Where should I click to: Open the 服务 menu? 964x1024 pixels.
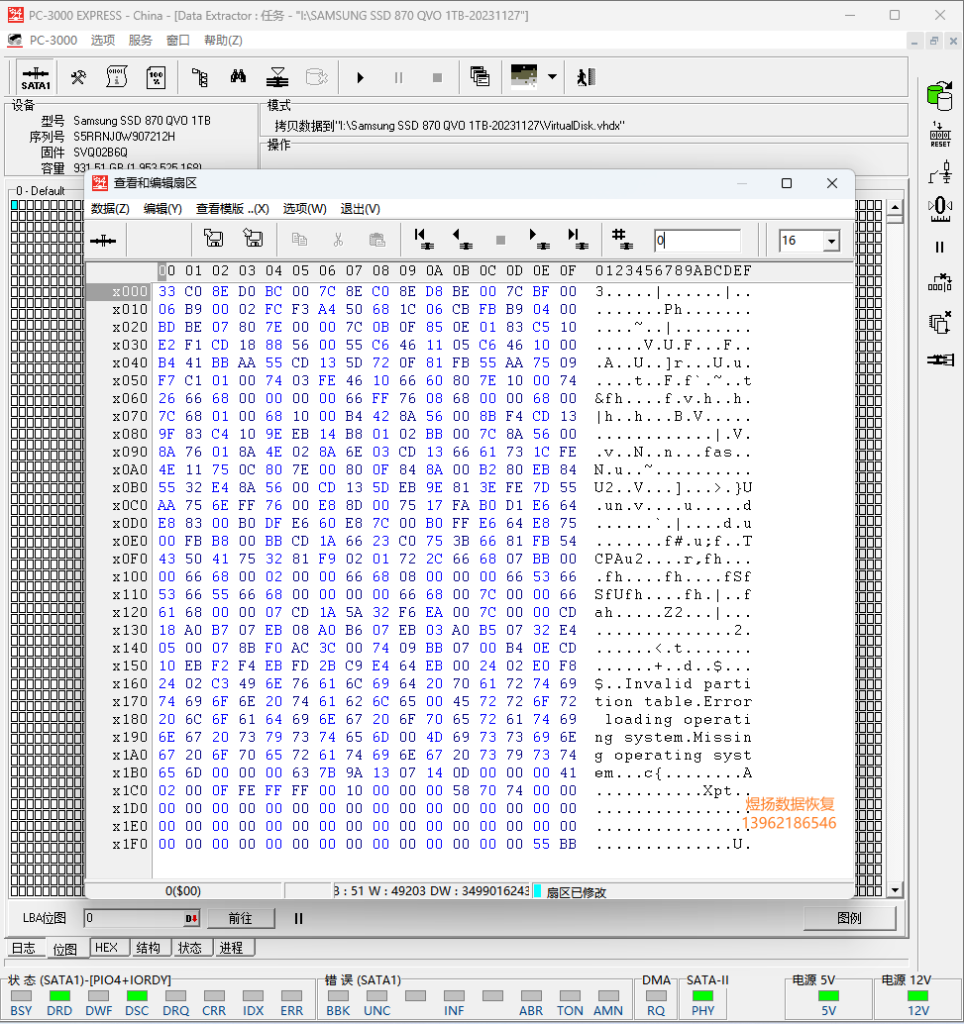pos(140,40)
